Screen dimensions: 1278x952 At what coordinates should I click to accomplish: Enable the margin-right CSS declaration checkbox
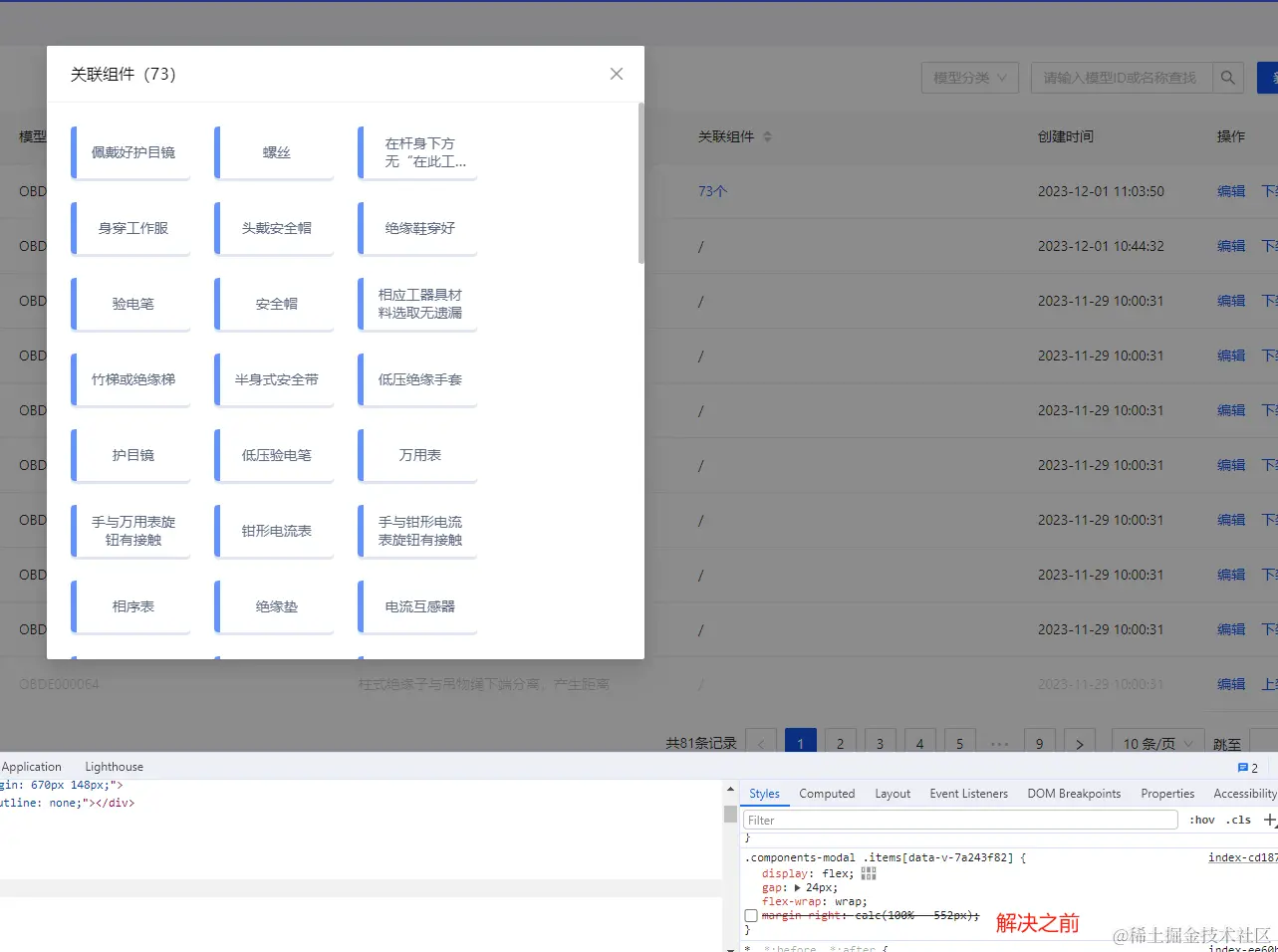[751, 915]
